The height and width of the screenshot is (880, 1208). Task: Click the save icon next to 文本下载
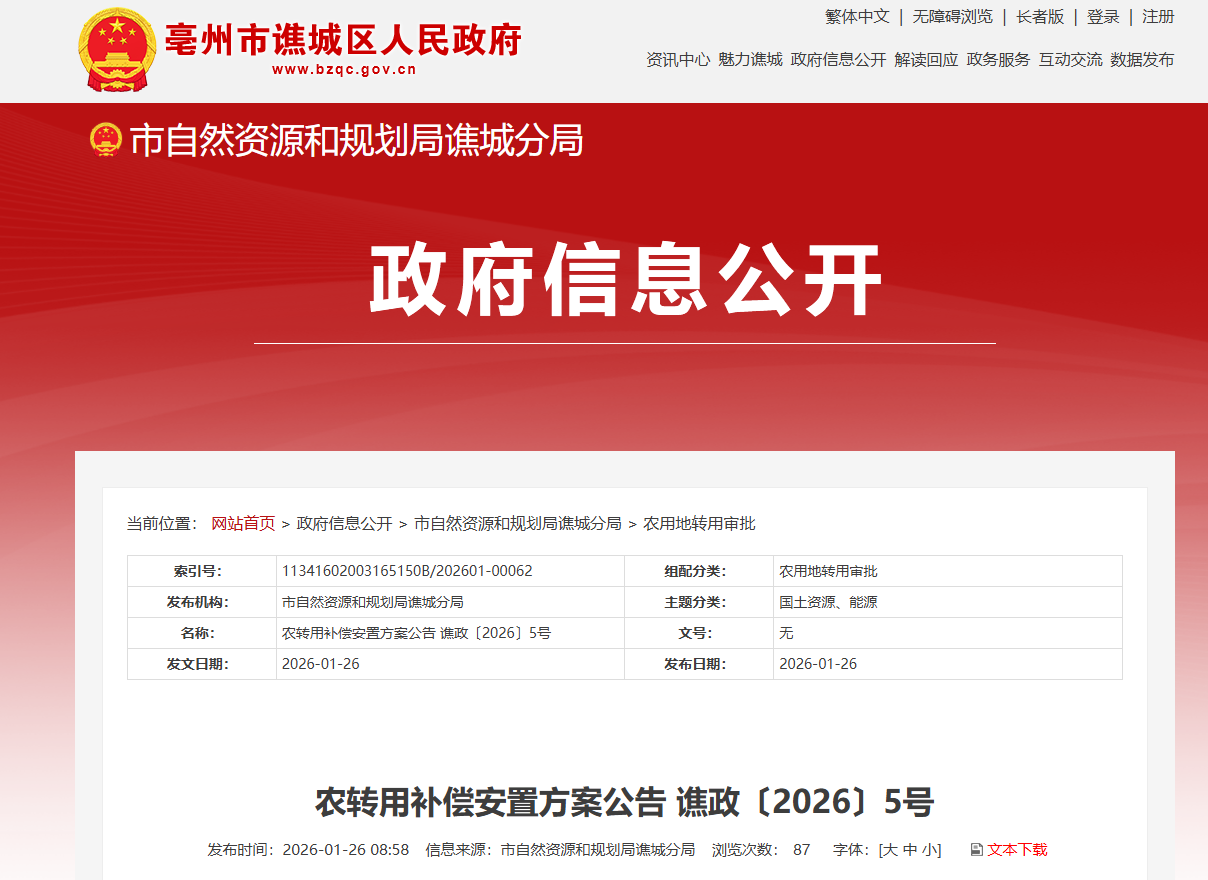tap(977, 850)
